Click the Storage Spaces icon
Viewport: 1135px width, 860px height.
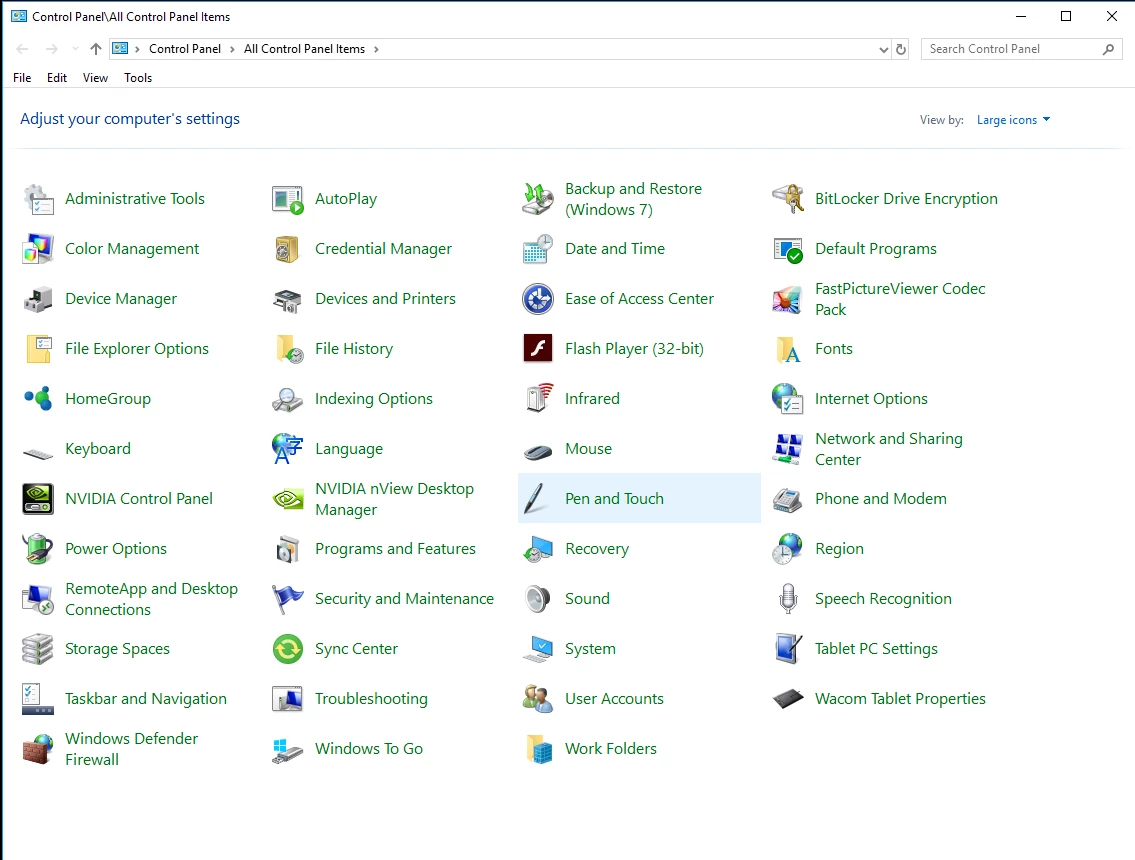[x=38, y=649]
